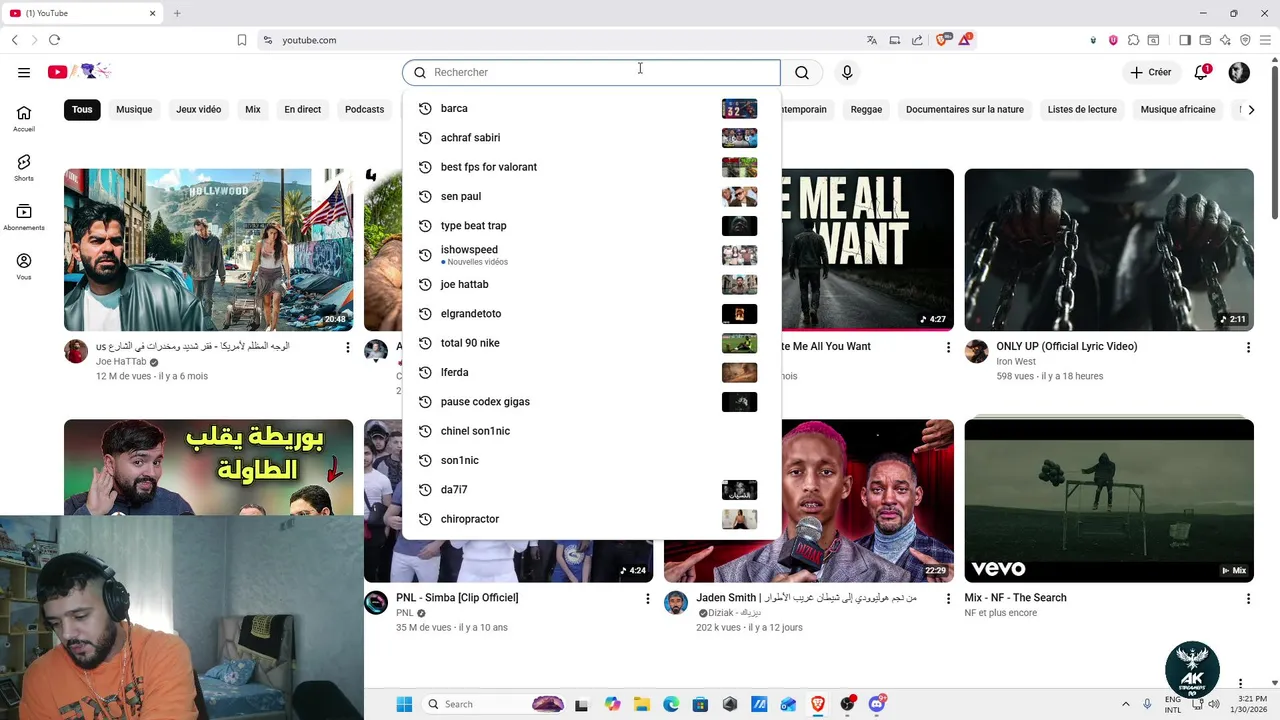The image size is (1280, 720).
Task: Open Discord from the taskbar
Action: coord(877,704)
